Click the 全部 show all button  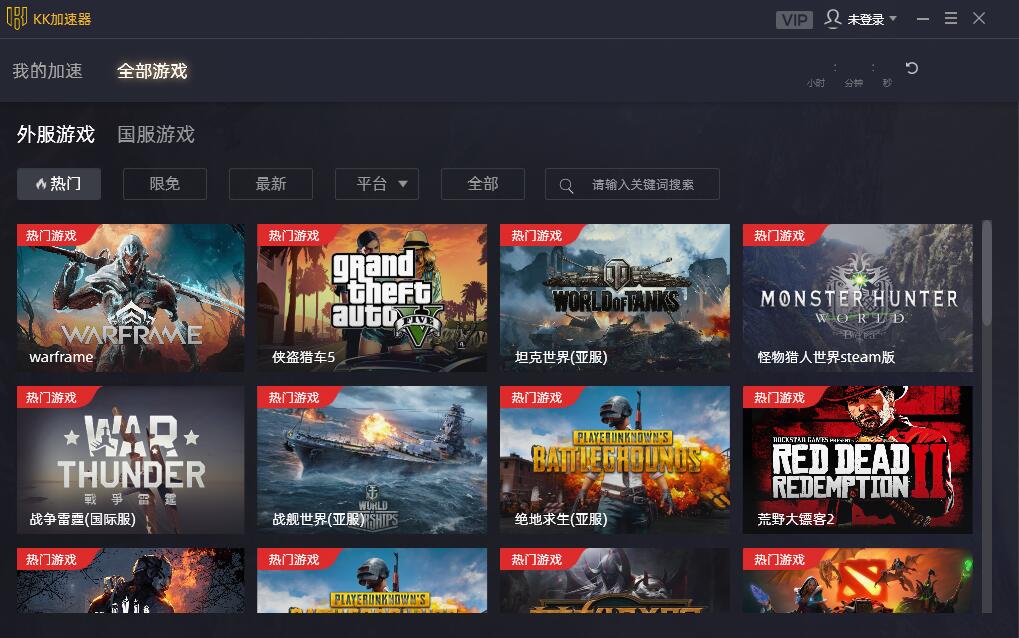[482, 183]
